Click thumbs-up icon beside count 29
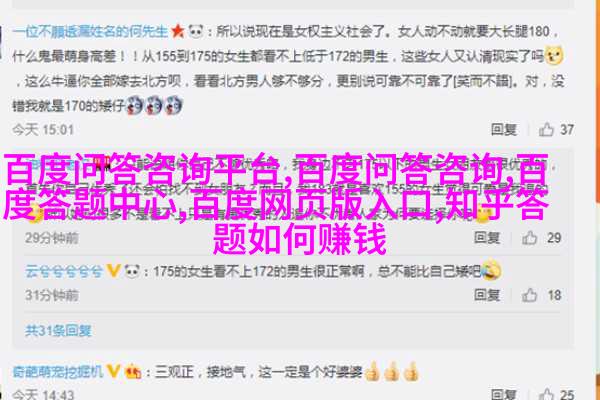Screen dimensions: 600x400 [x=530, y=238]
